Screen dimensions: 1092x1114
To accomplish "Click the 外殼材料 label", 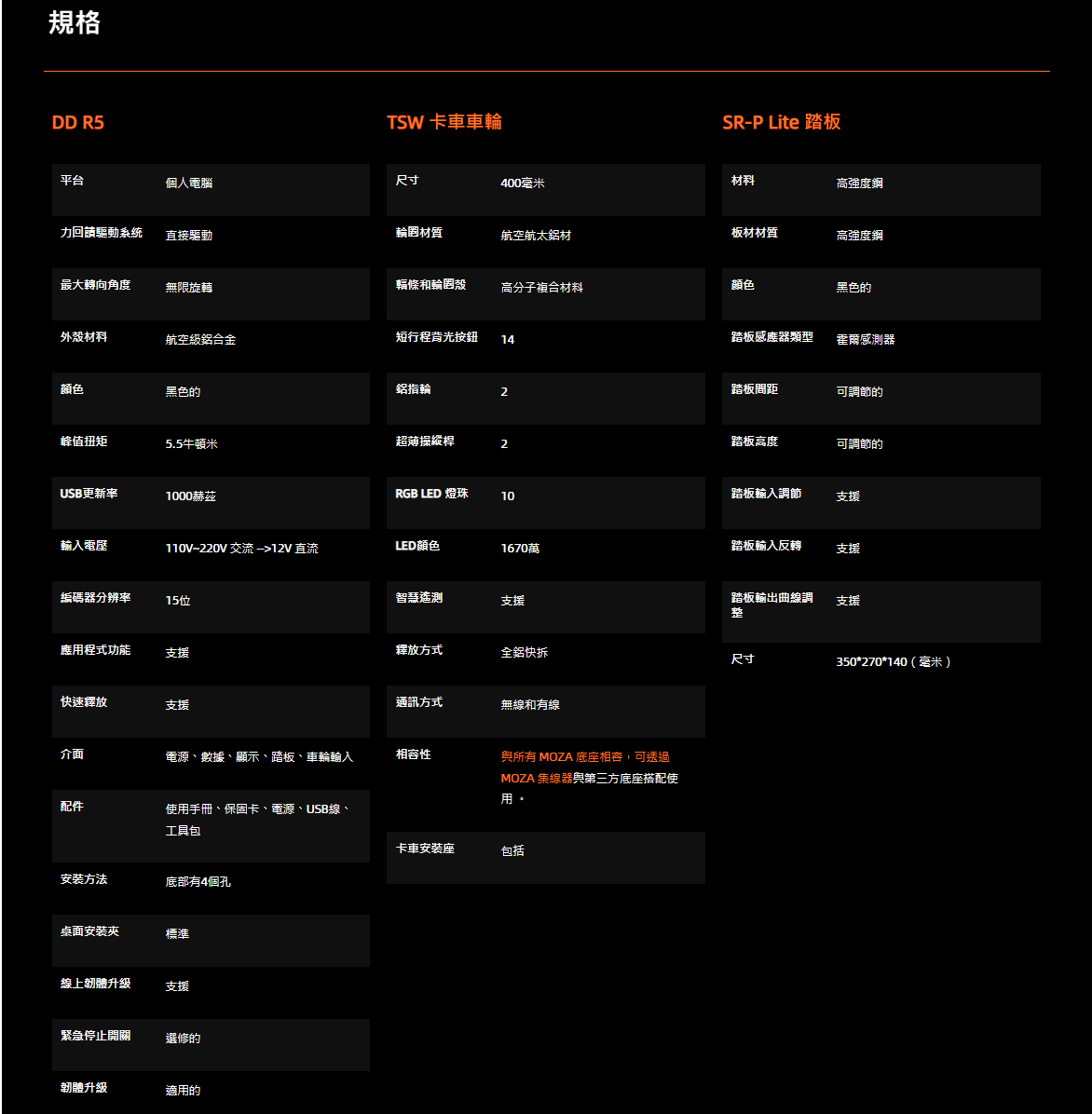I will 84,337.
